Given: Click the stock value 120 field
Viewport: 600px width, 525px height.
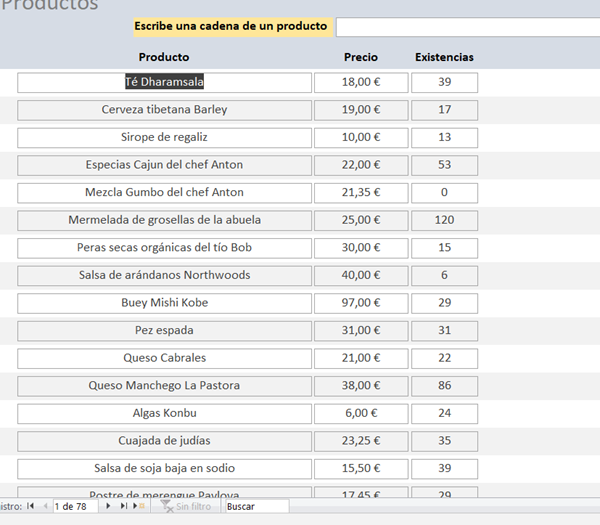Looking at the screenshot, I should coord(444,220).
